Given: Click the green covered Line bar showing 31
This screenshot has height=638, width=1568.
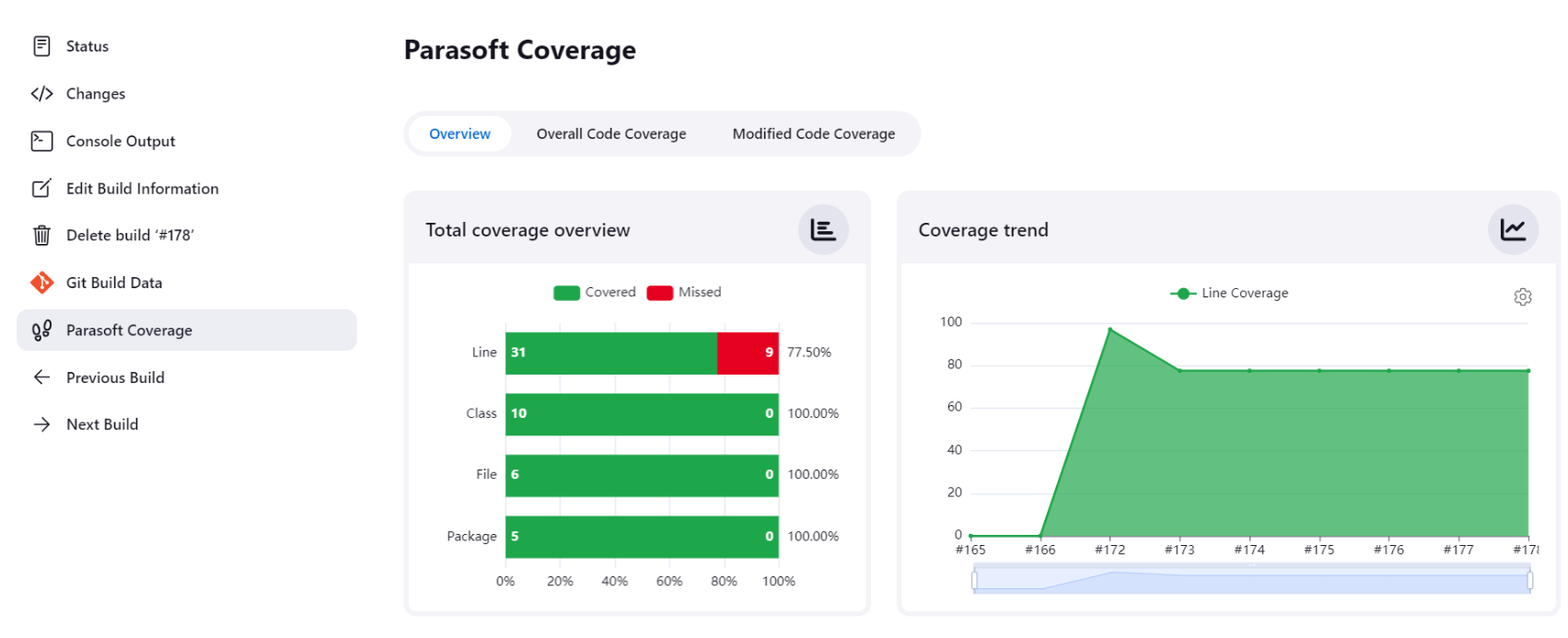Looking at the screenshot, I should (611, 353).
